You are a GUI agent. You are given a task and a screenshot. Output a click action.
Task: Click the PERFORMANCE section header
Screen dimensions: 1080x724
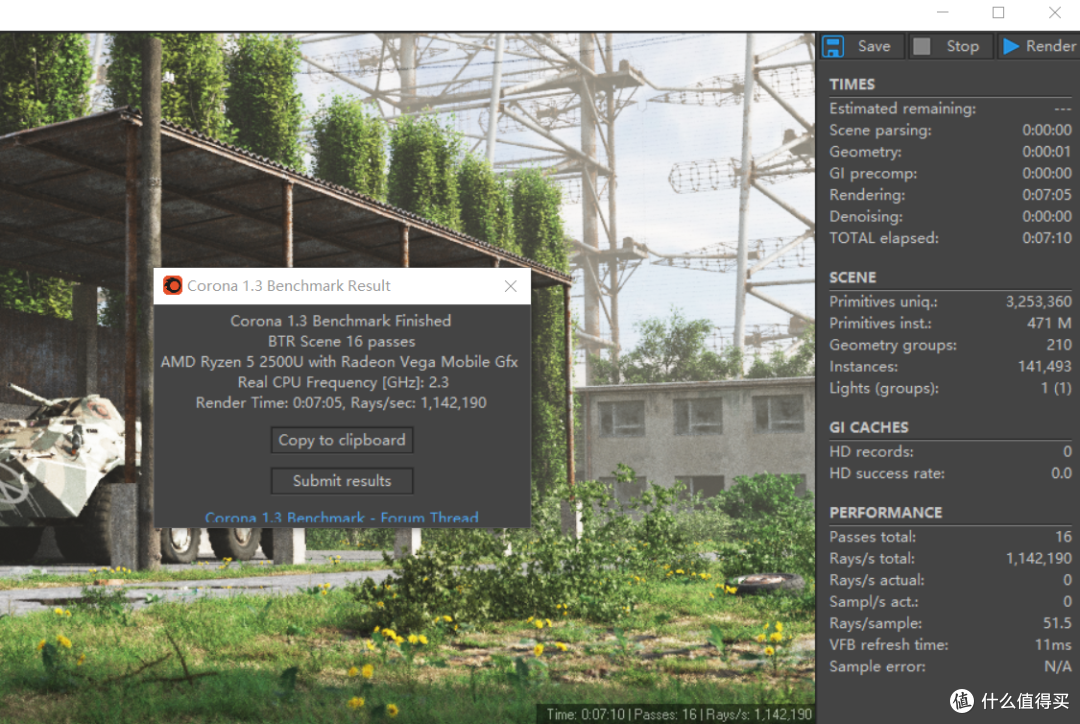tap(886, 513)
